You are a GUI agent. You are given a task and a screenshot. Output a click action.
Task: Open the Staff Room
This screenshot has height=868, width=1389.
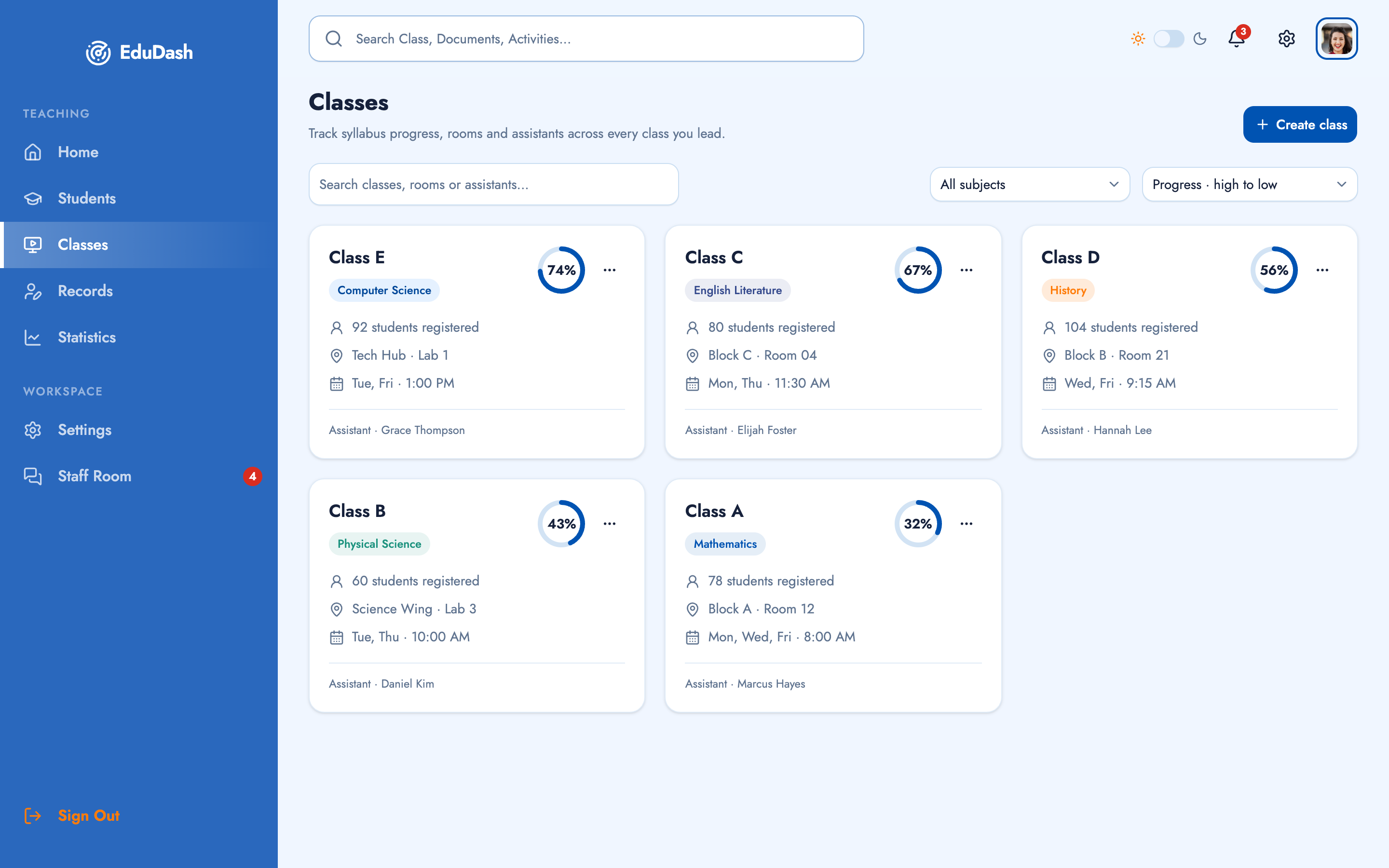coord(139,476)
